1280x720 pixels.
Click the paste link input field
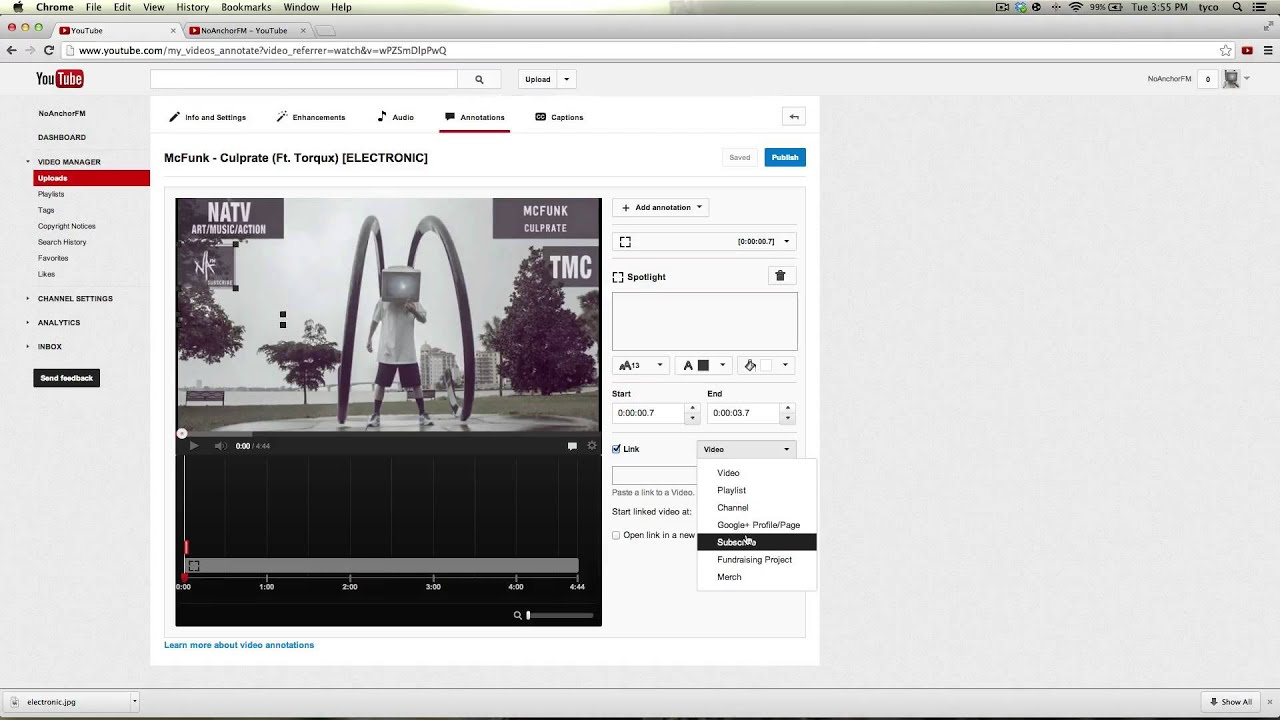click(x=654, y=476)
